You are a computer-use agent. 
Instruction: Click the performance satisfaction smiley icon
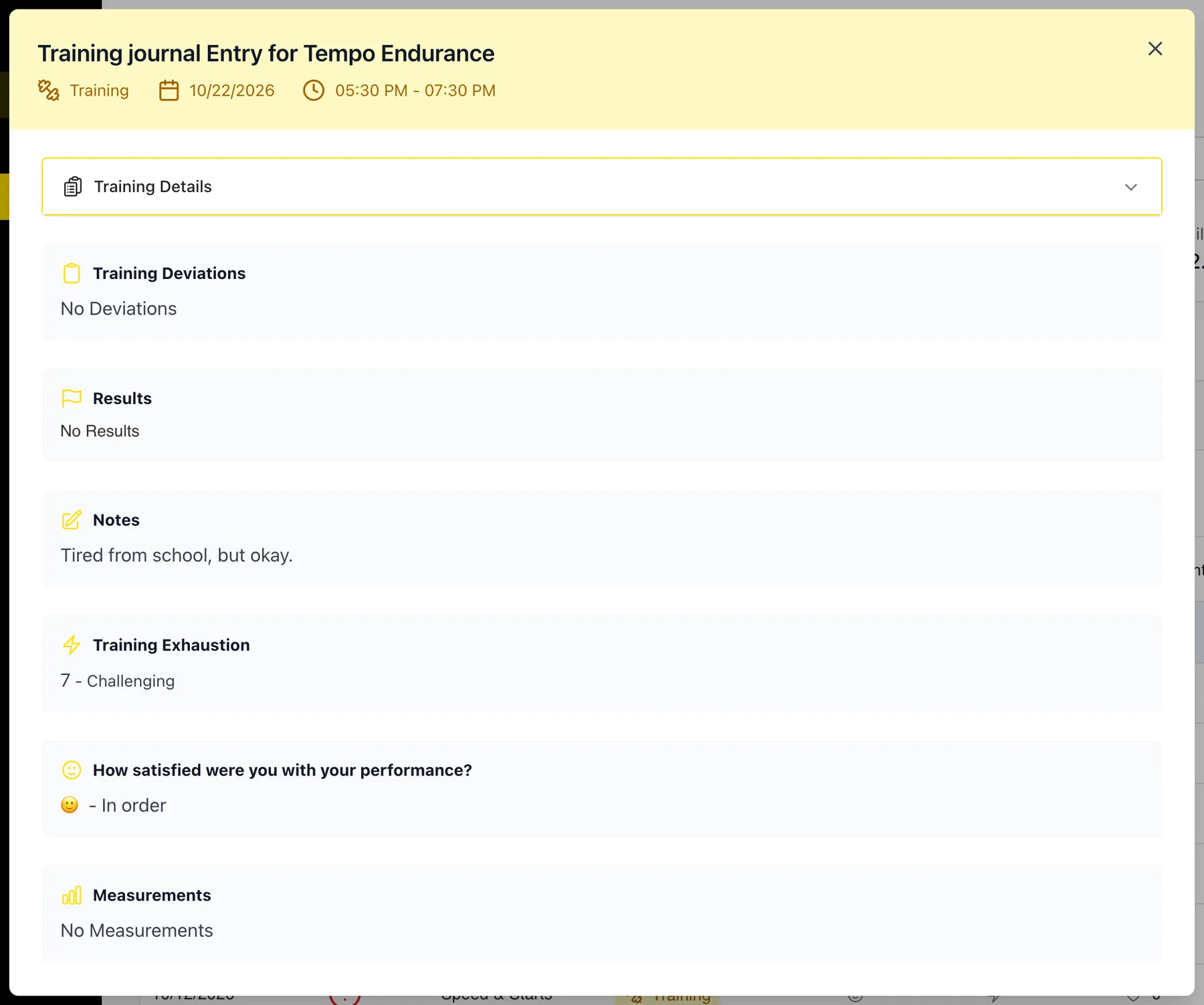pyautogui.click(x=72, y=770)
